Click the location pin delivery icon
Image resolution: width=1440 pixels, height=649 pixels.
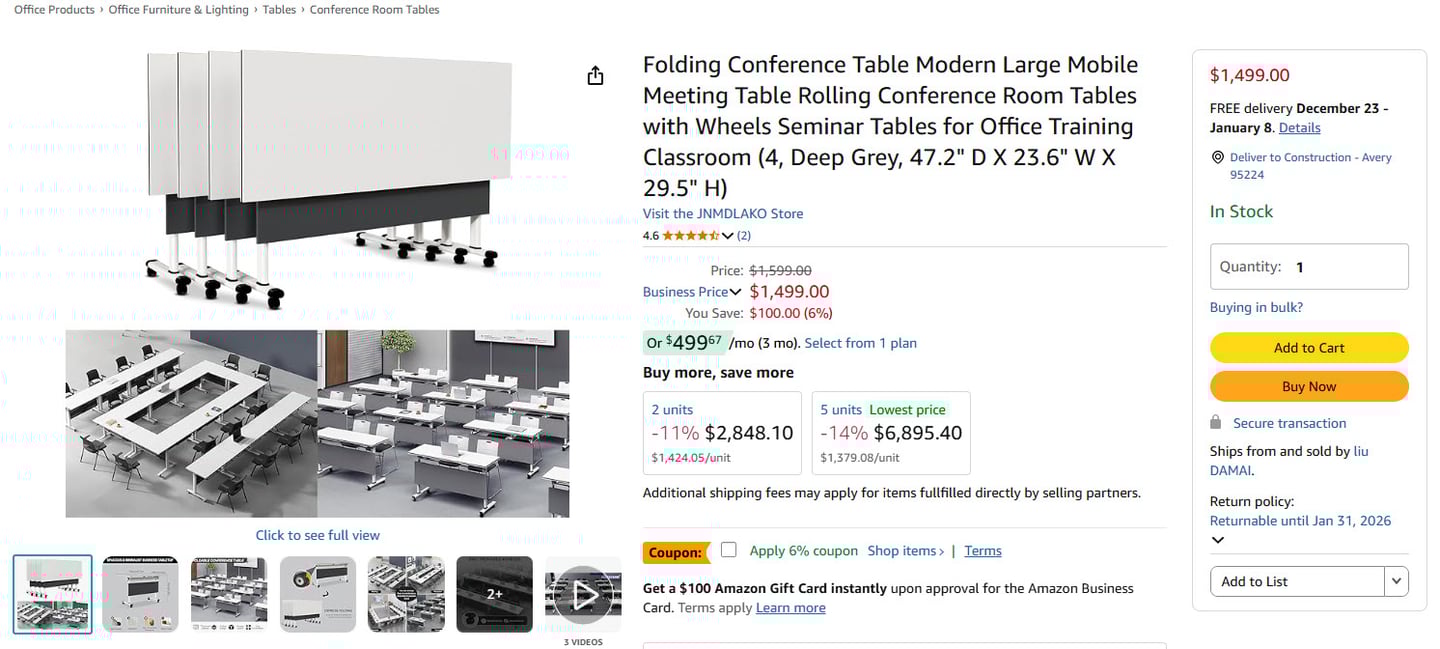coord(1217,158)
